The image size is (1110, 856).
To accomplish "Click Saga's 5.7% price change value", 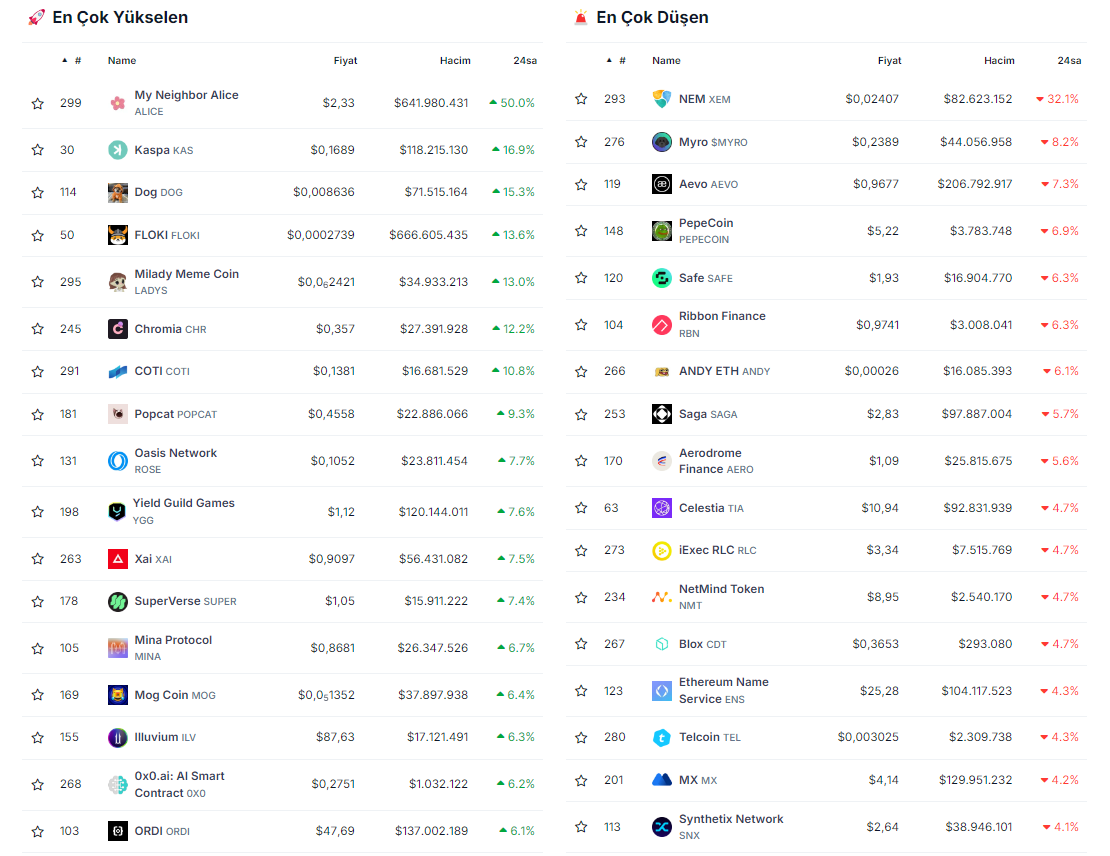I will coord(1063,414).
